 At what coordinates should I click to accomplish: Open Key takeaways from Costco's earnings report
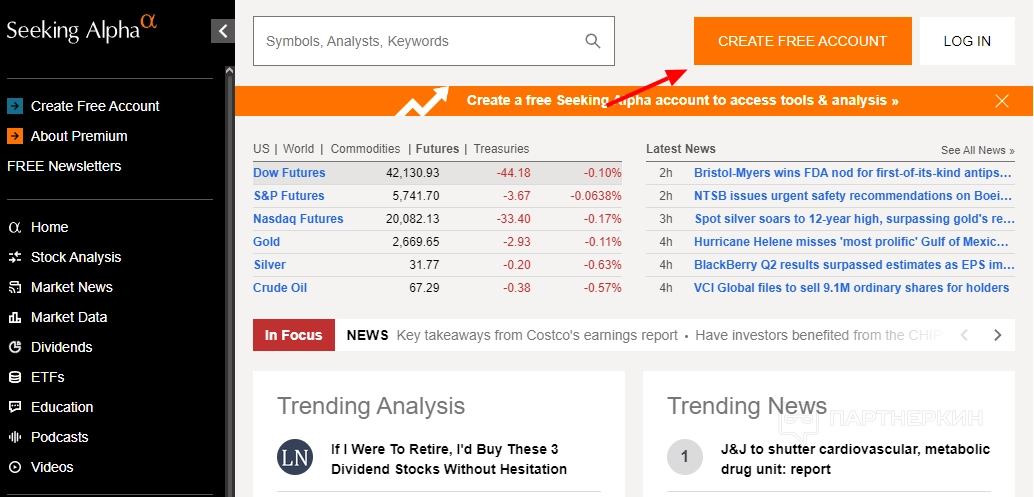537,335
